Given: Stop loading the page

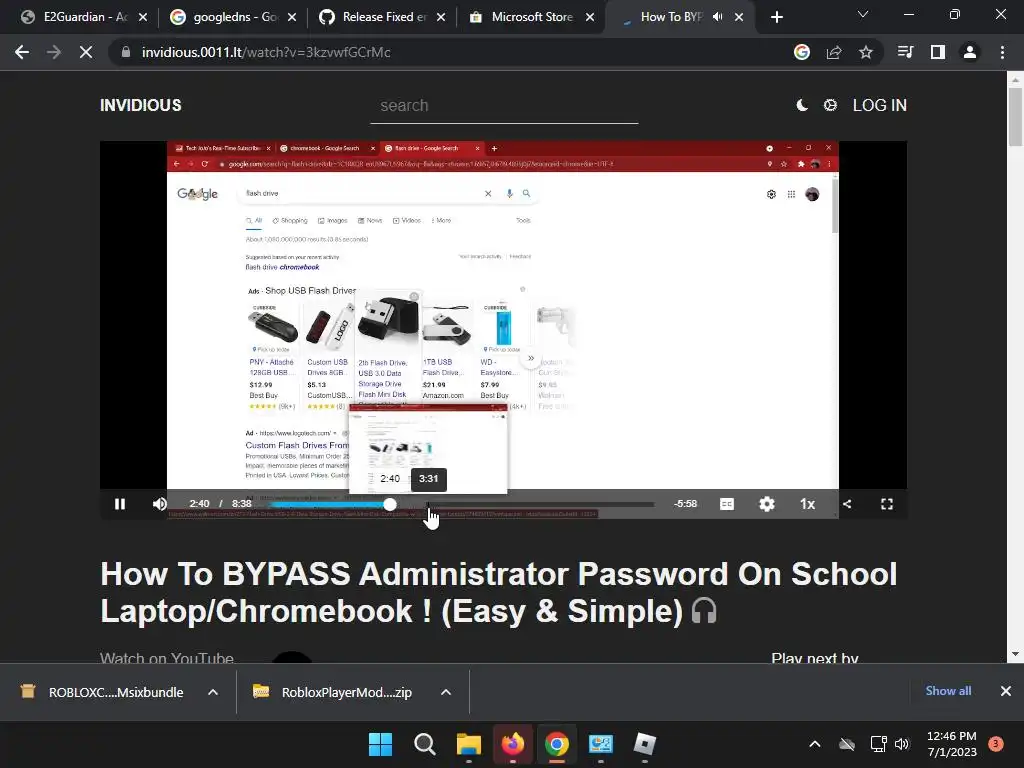Looking at the screenshot, I should pyautogui.click(x=86, y=52).
